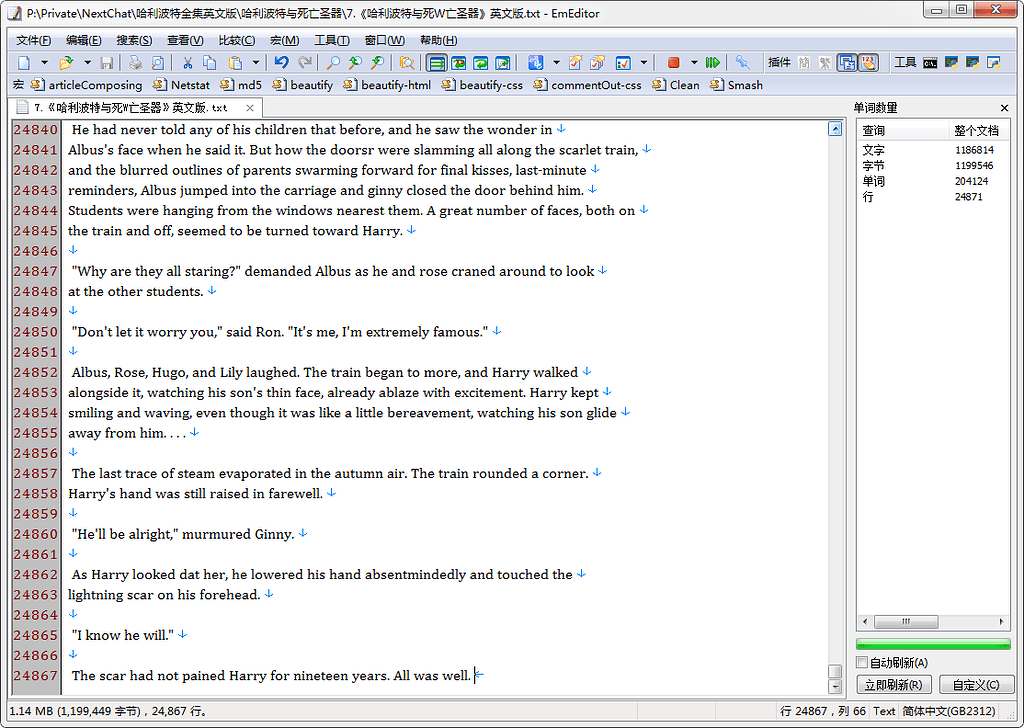This screenshot has height=728, width=1024.
Task: Create a new file with the New icon
Action: [24, 63]
